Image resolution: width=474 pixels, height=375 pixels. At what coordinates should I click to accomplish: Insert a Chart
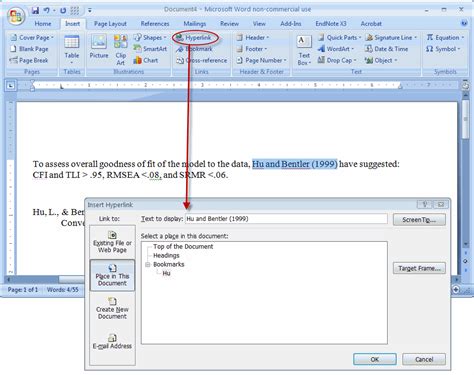pyautogui.click(x=146, y=60)
